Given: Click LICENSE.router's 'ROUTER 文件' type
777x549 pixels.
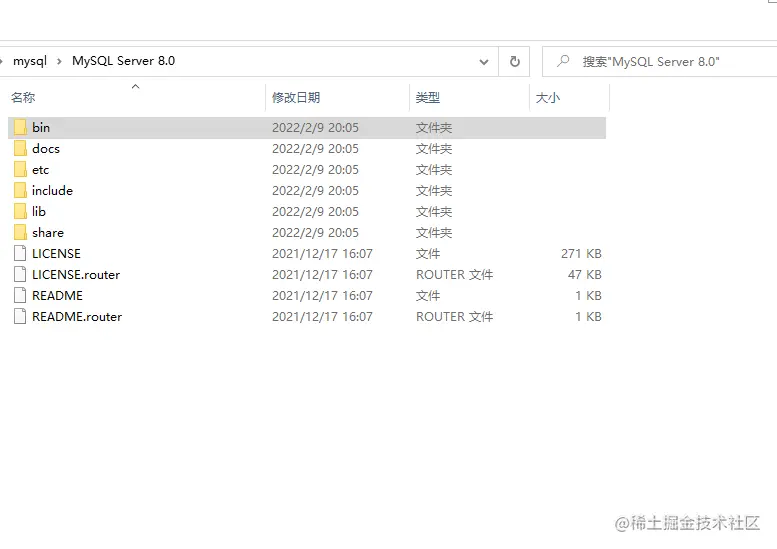Looking at the screenshot, I should tap(454, 274).
